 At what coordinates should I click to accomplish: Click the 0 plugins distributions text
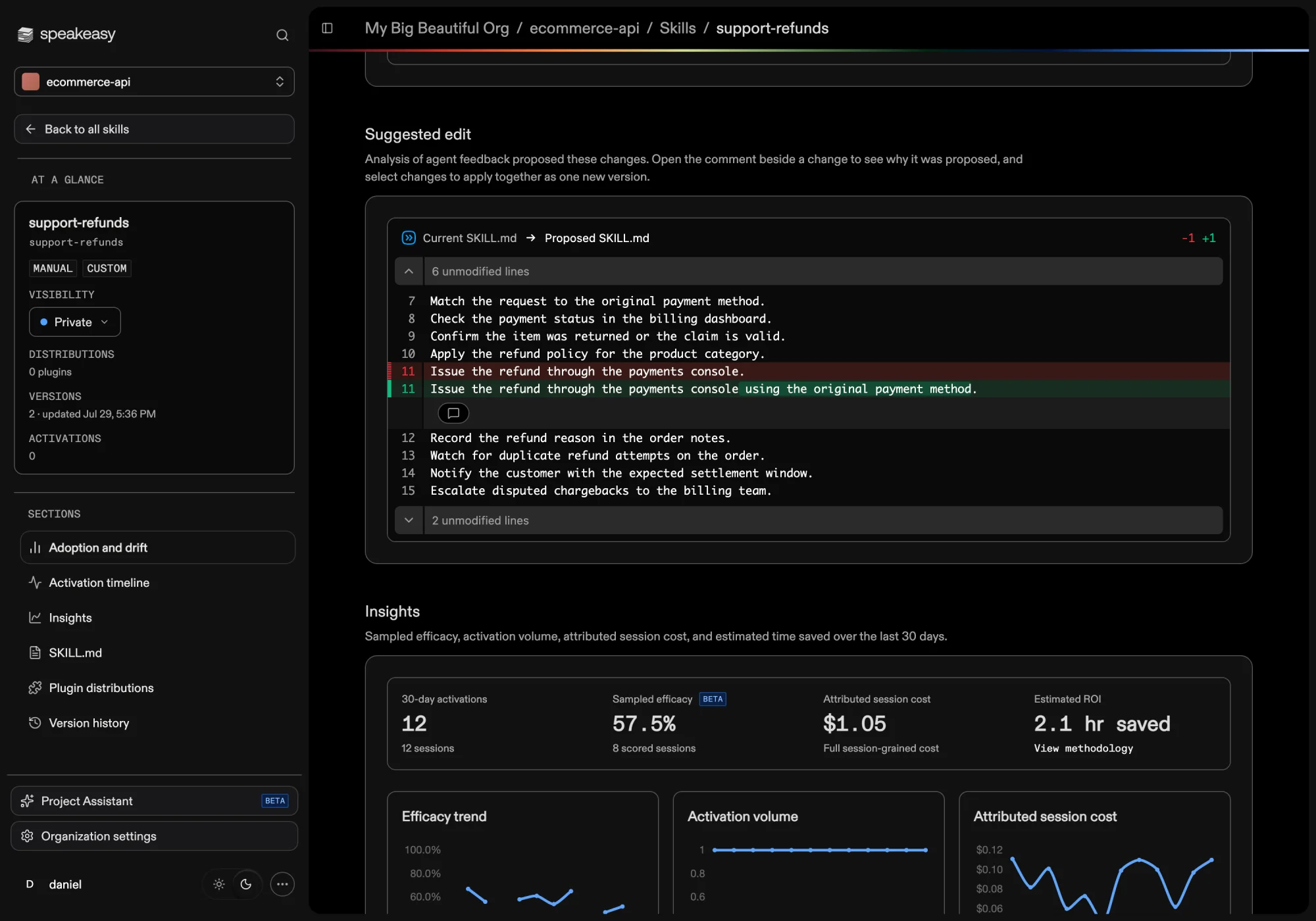pyautogui.click(x=50, y=372)
